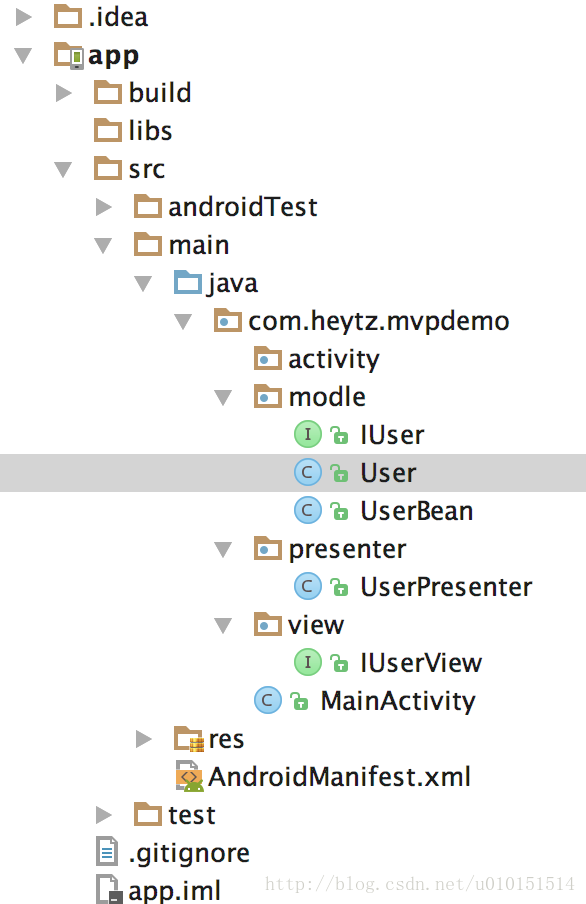586x904 pixels.
Task: Click the UserBean class icon
Action: 307,510
